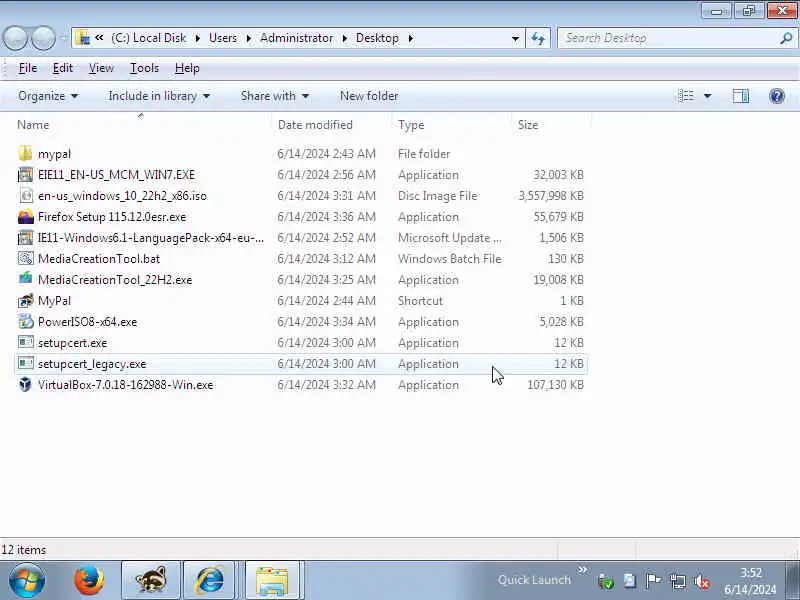Expand the arrow after Desktop in path

411,38
